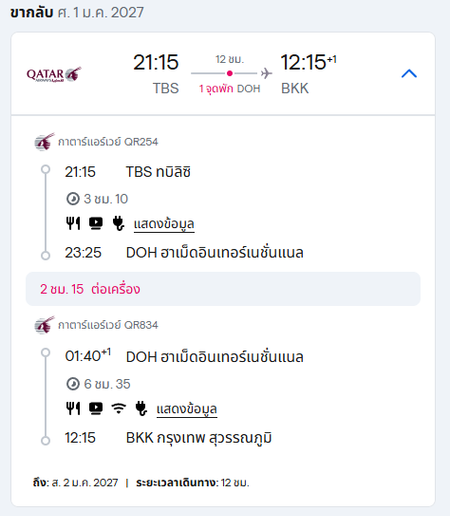Click the 1 จุดพัก DOH stopover label

[x=230, y=89]
